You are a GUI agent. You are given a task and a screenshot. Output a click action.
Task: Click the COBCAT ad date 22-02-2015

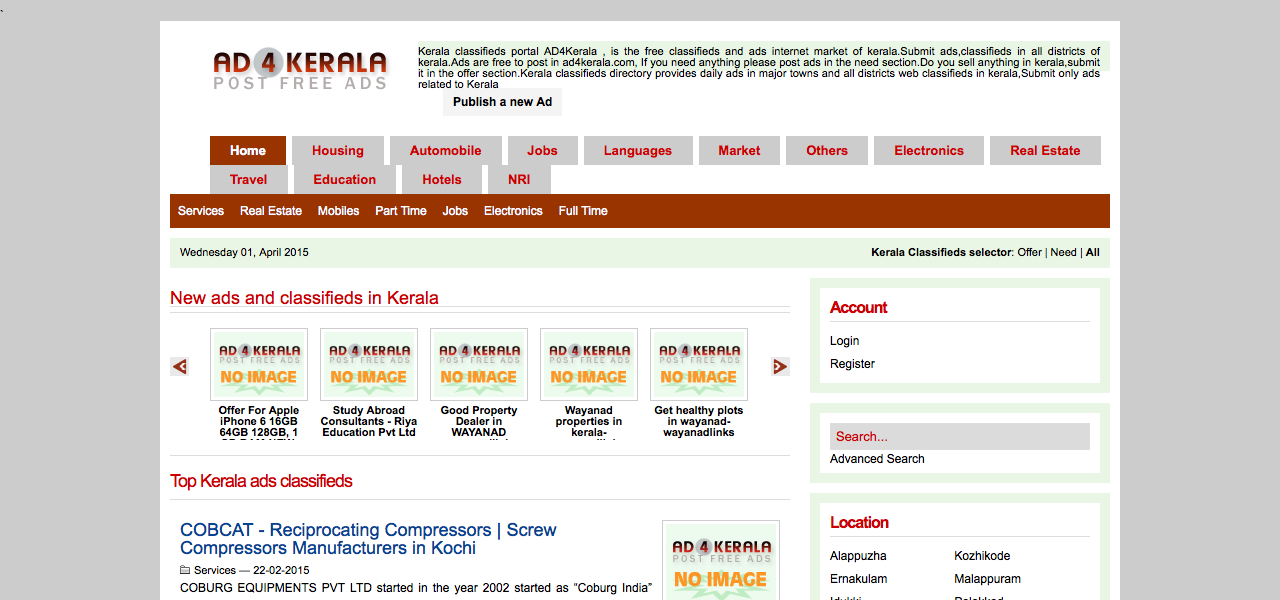point(281,571)
